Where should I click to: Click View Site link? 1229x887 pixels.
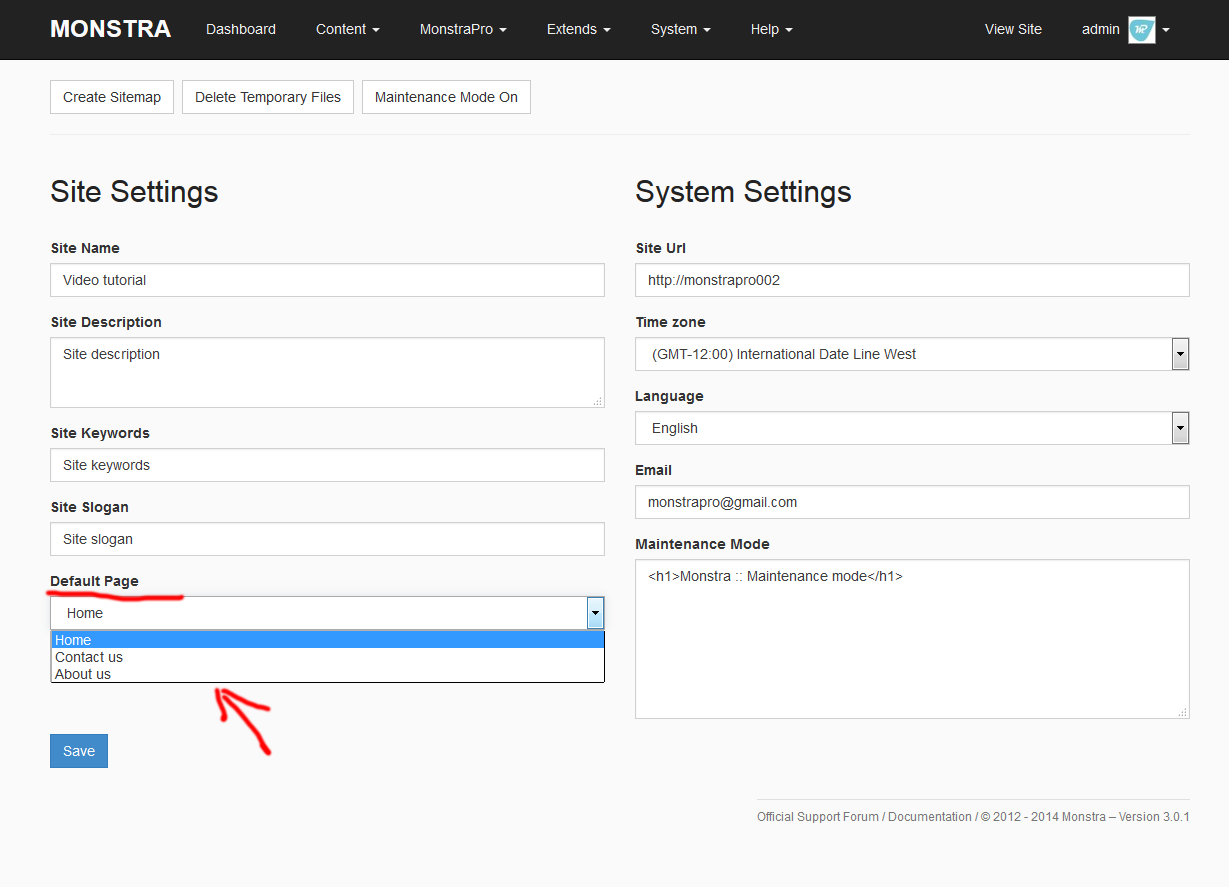(1013, 29)
